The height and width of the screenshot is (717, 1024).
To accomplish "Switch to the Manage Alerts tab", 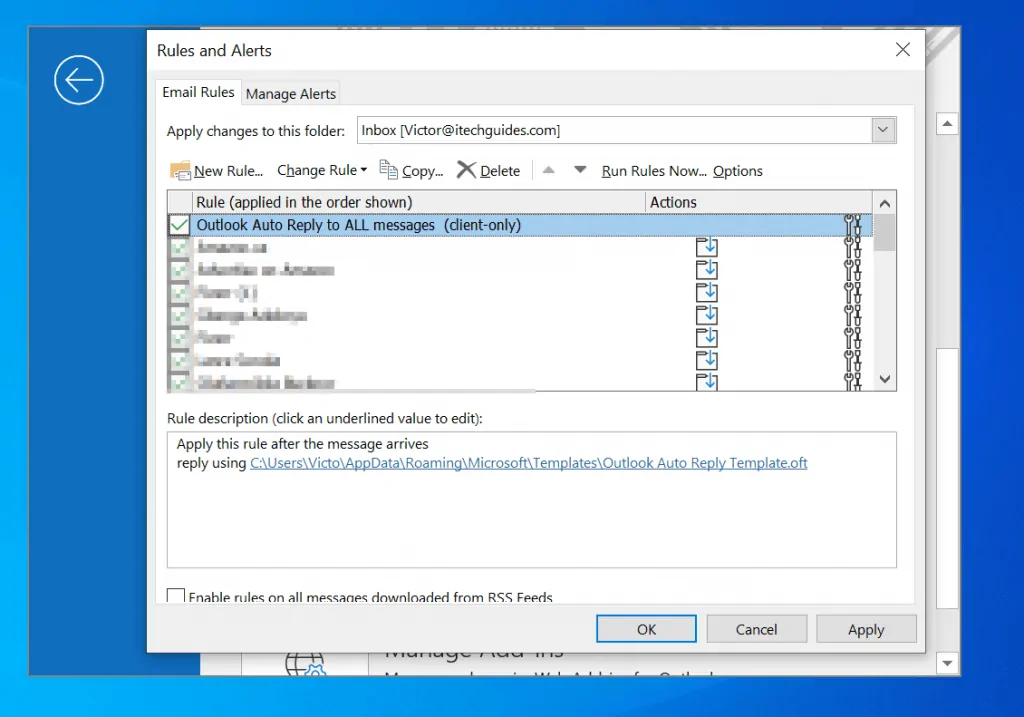I will [x=290, y=93].
